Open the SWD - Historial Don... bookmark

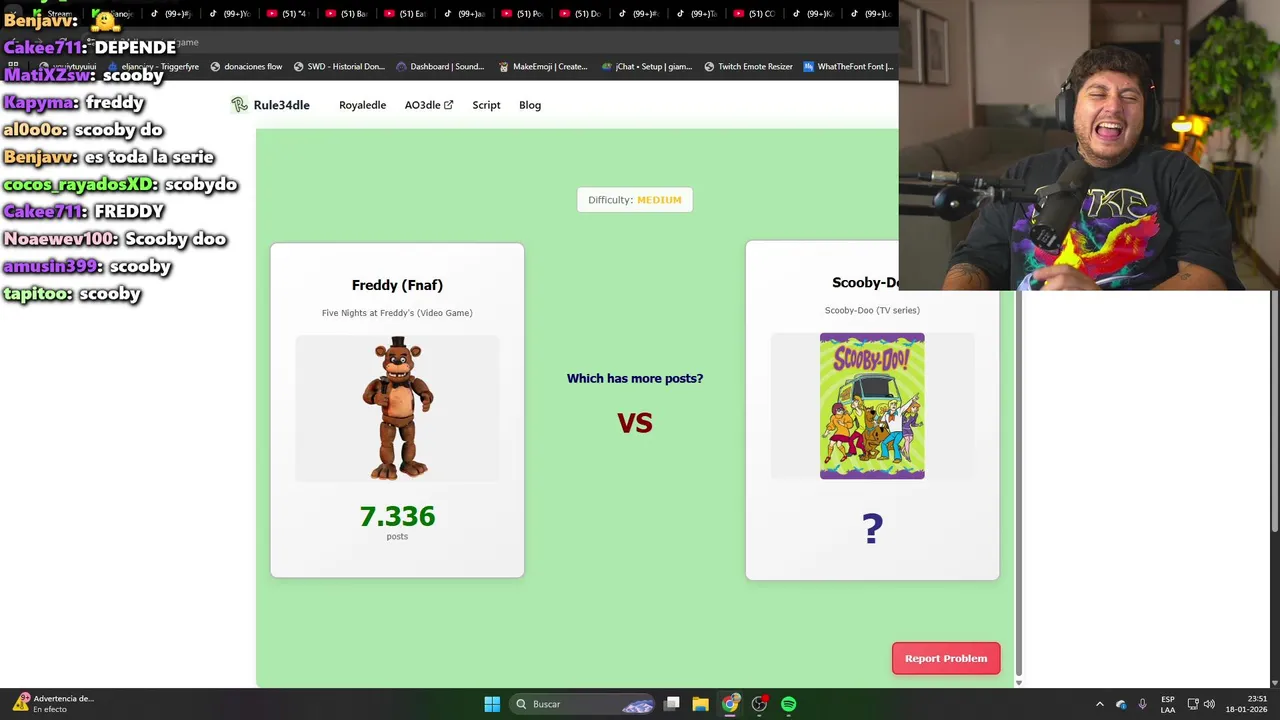coord(339,67)
